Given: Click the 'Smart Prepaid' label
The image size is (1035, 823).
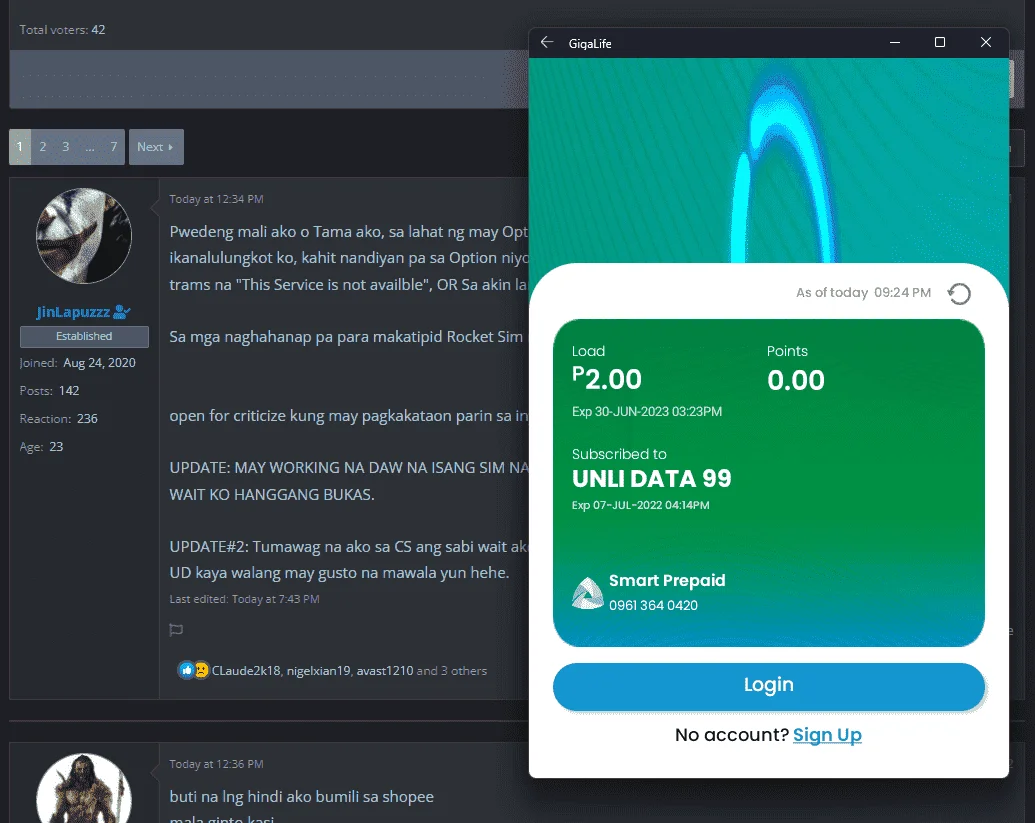Looking at the screenshot, I should pyautogui.click(x=667, y=580).
